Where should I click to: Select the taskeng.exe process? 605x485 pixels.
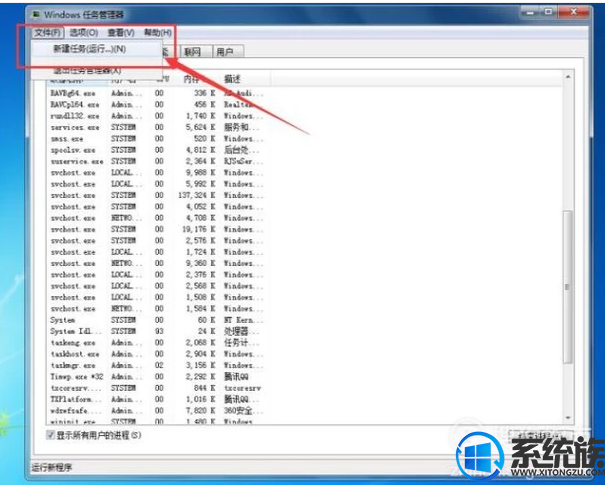pos(157,343)
